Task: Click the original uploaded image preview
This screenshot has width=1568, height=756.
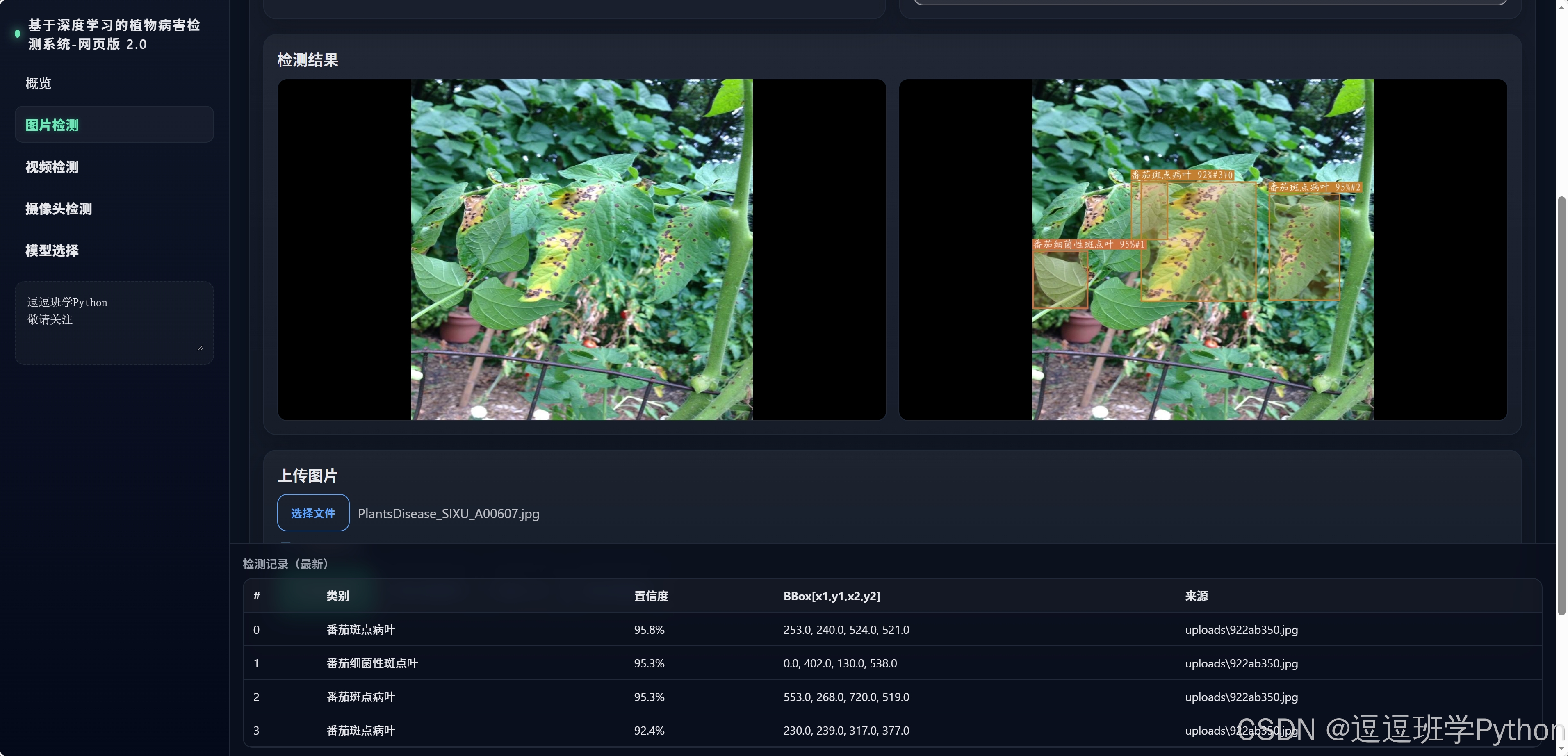Action: tap(581, 250)
